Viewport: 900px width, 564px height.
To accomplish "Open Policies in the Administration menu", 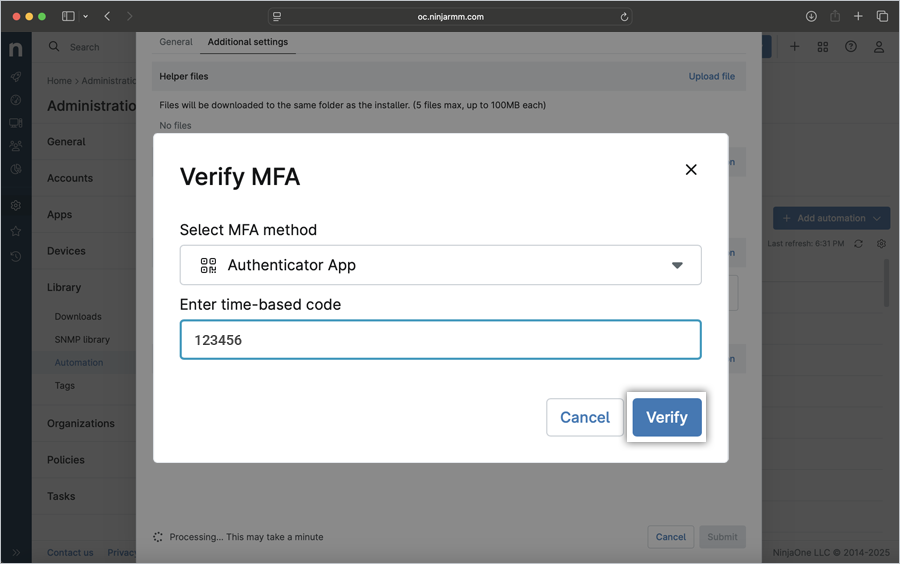I will point(66,460).
